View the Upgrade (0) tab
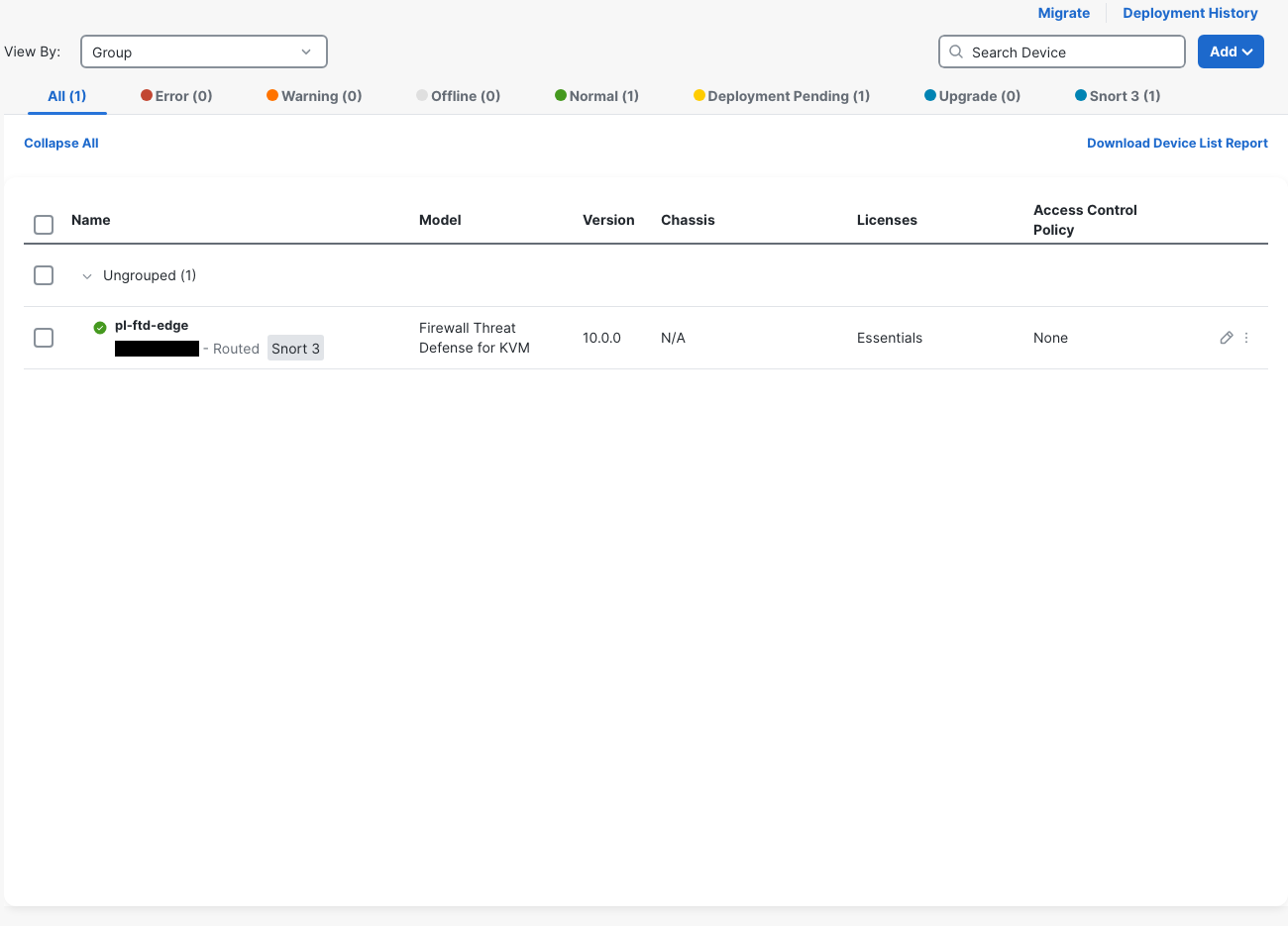The image size is (1288, 926). tap(972, 96)
